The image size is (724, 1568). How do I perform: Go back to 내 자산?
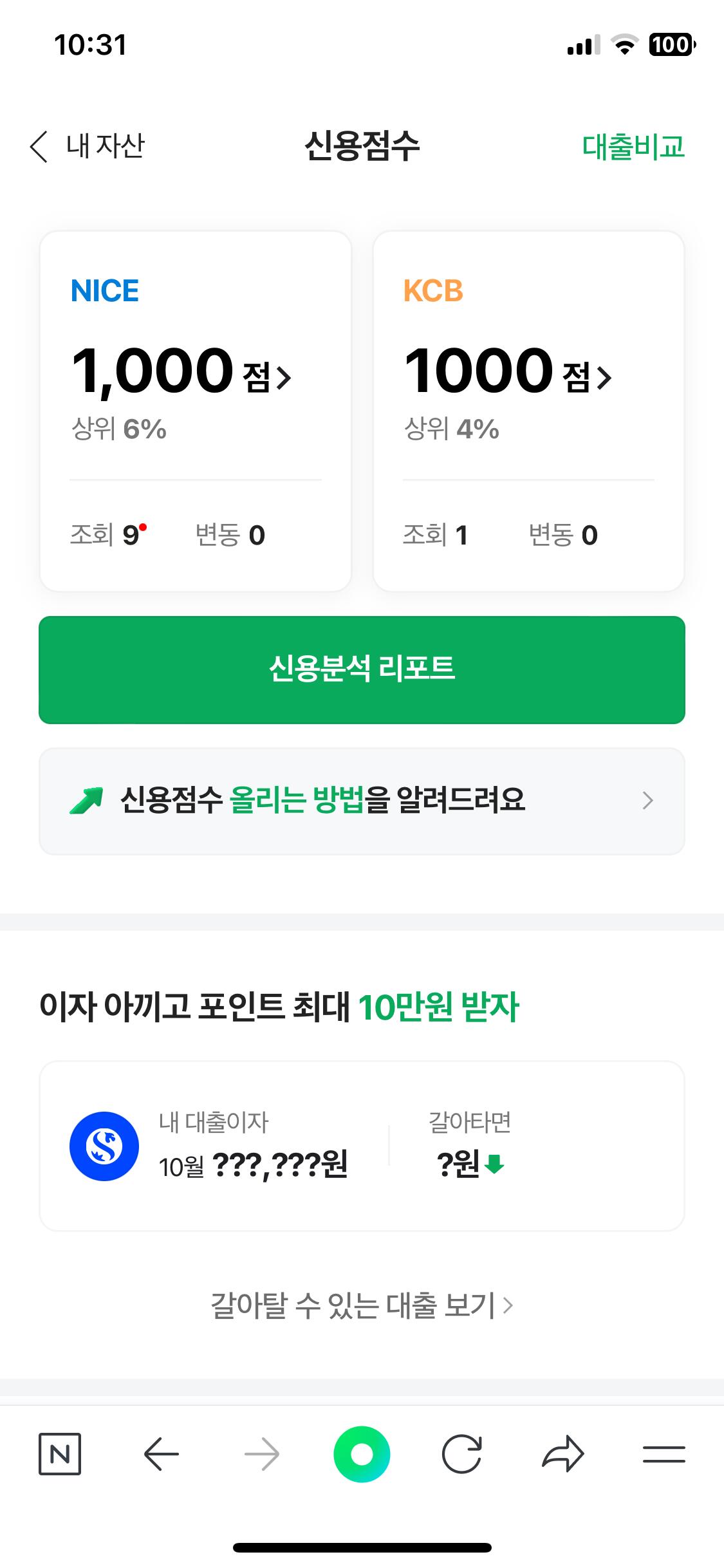pos(88,146)
